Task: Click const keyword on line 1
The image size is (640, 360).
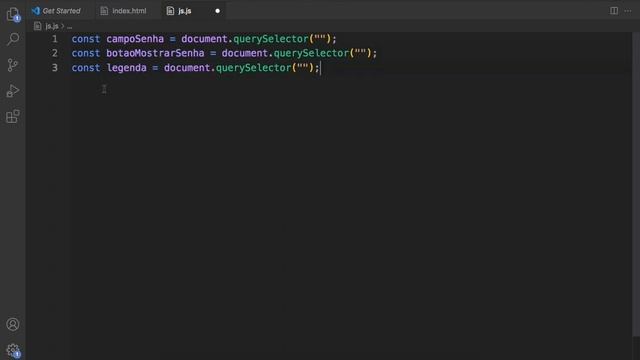Action: (86, 39)
